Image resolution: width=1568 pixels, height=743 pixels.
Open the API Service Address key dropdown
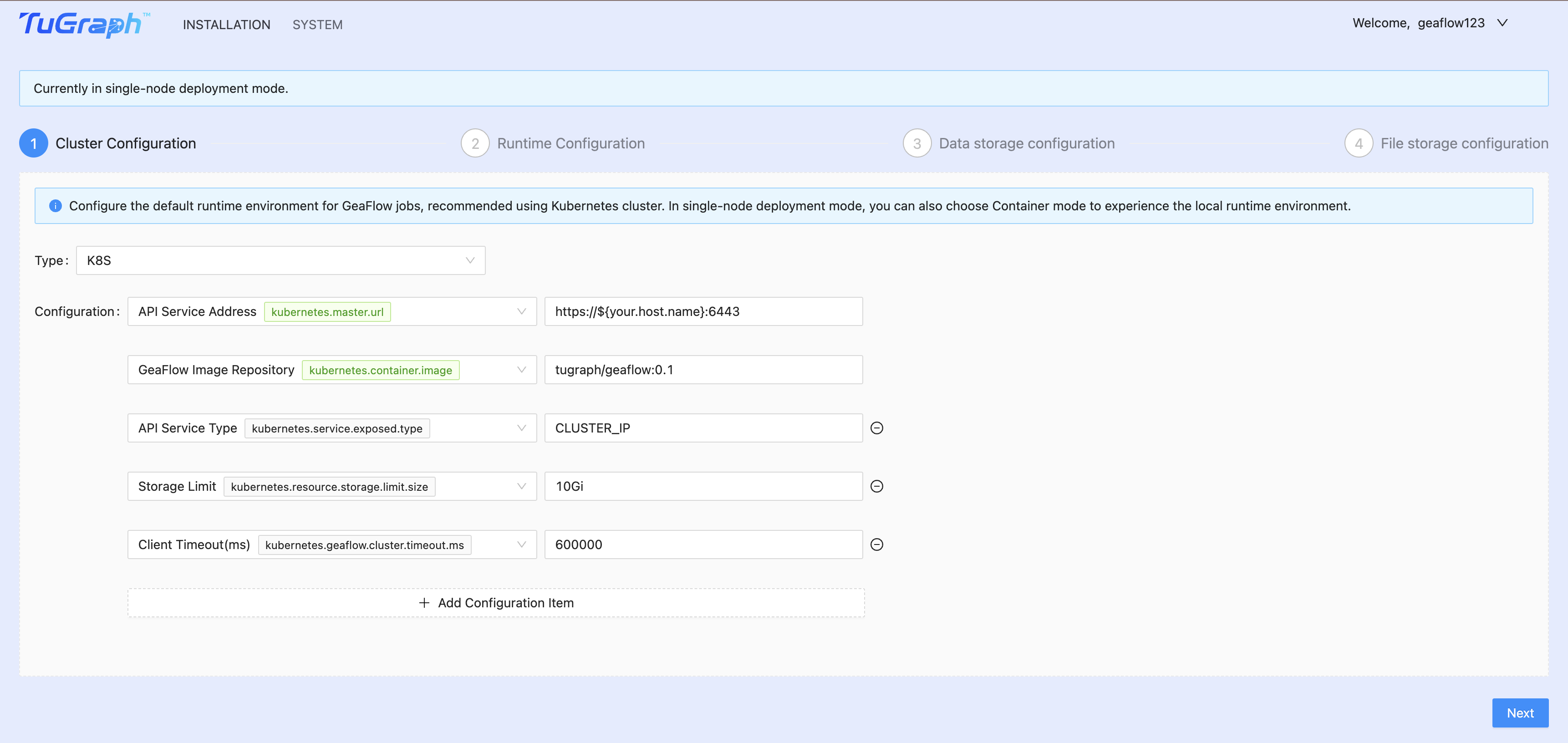(521, 311)
